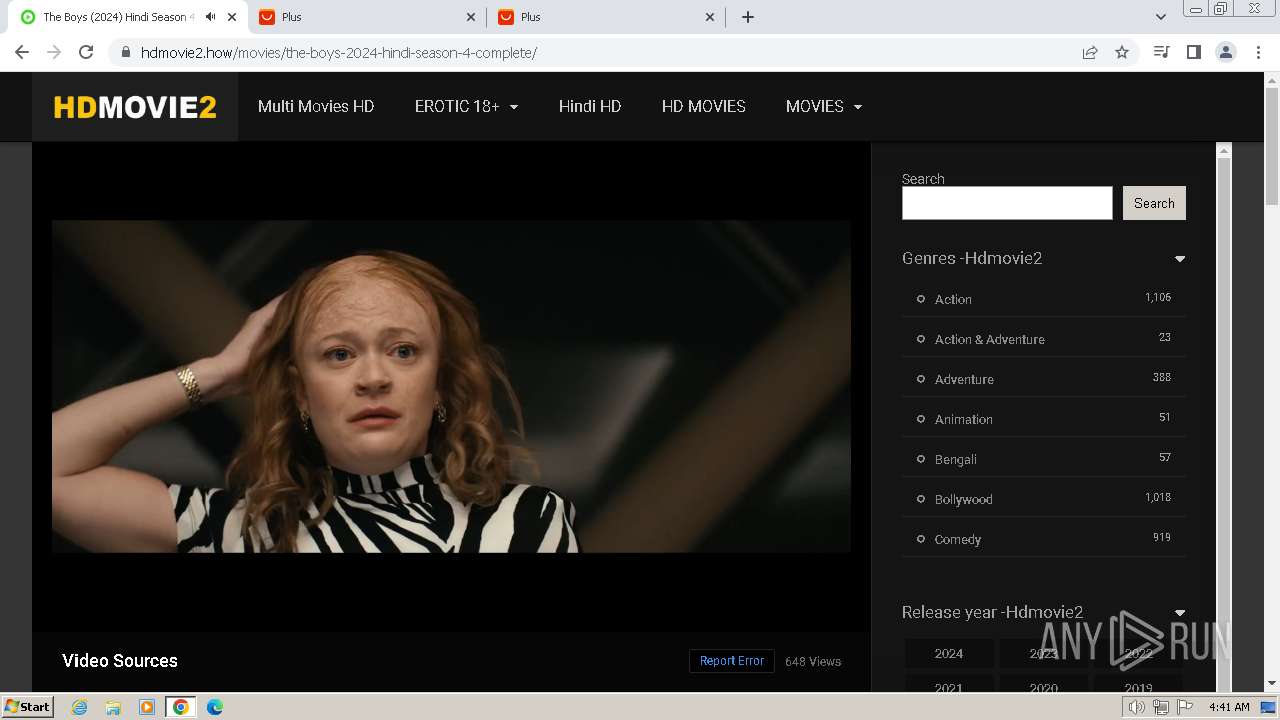Select release year 2023

pyautogui.click(x=1044, y=653)
